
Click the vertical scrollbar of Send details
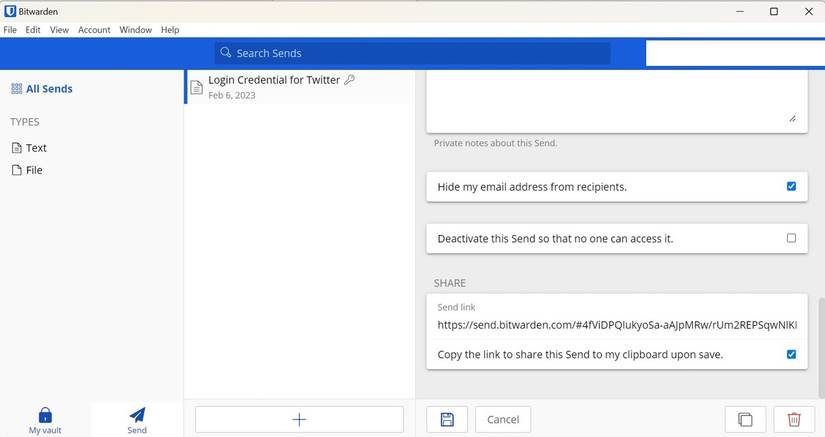click(x=821, y=348)
